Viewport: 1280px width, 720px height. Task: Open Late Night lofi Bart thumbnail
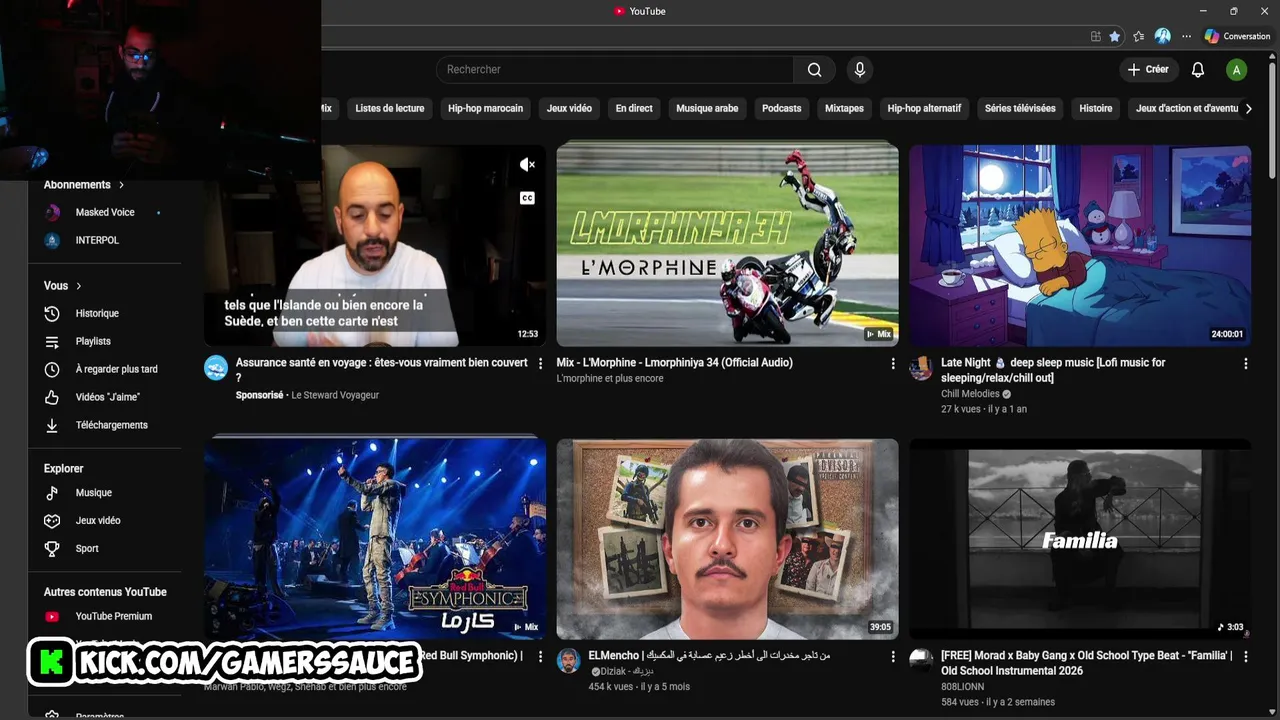(x=1080, y=245)
